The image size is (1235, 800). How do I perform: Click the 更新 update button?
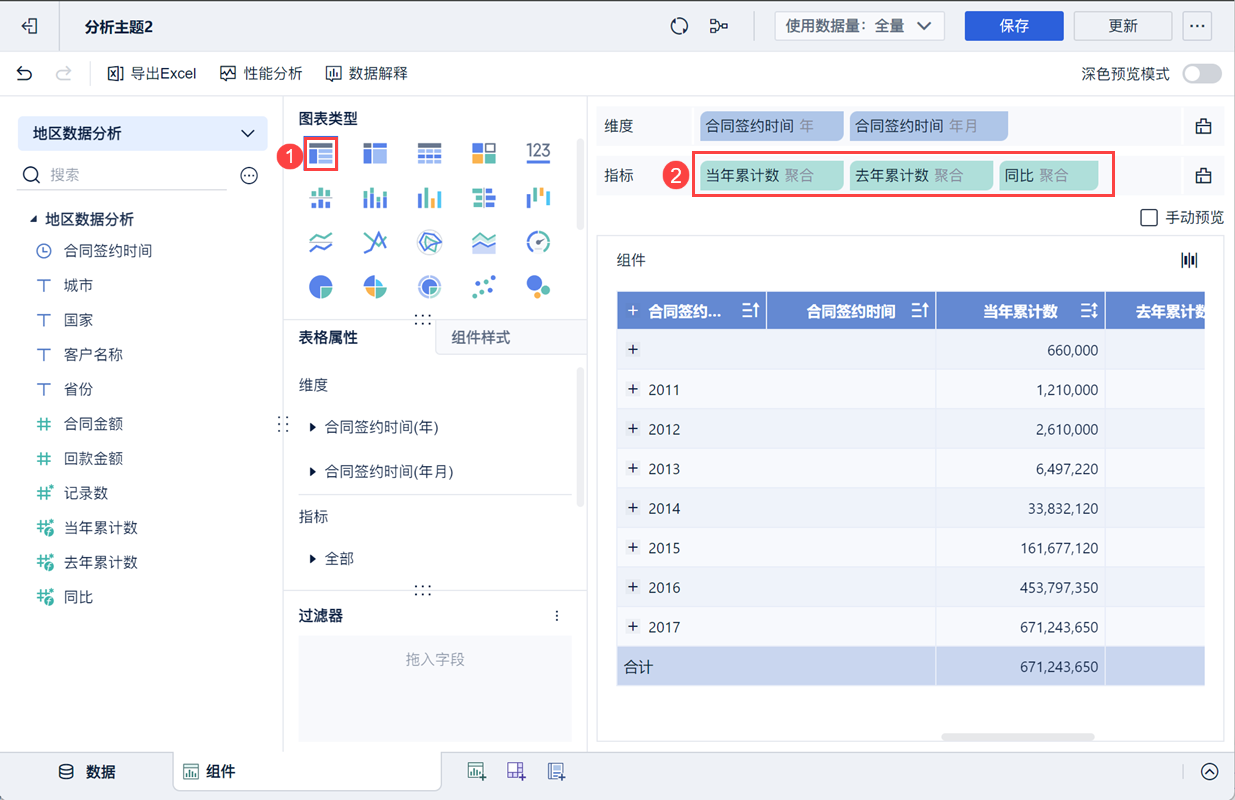click(1123, 26)
